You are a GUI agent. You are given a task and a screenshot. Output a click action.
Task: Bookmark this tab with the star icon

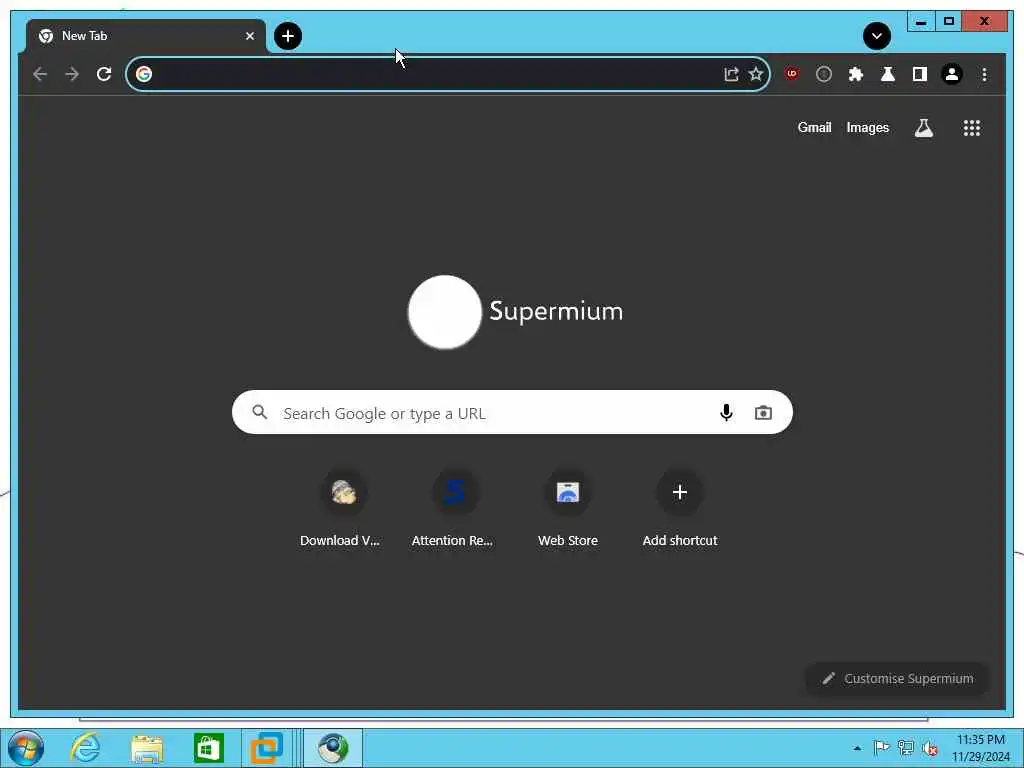(756, 74)
